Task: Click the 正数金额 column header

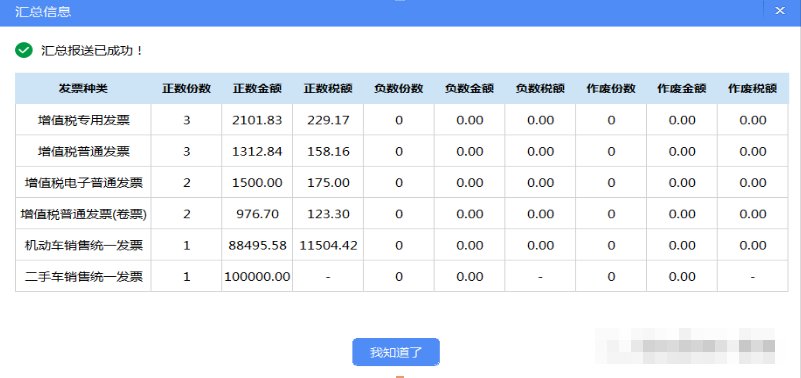Action: [257, 88]
